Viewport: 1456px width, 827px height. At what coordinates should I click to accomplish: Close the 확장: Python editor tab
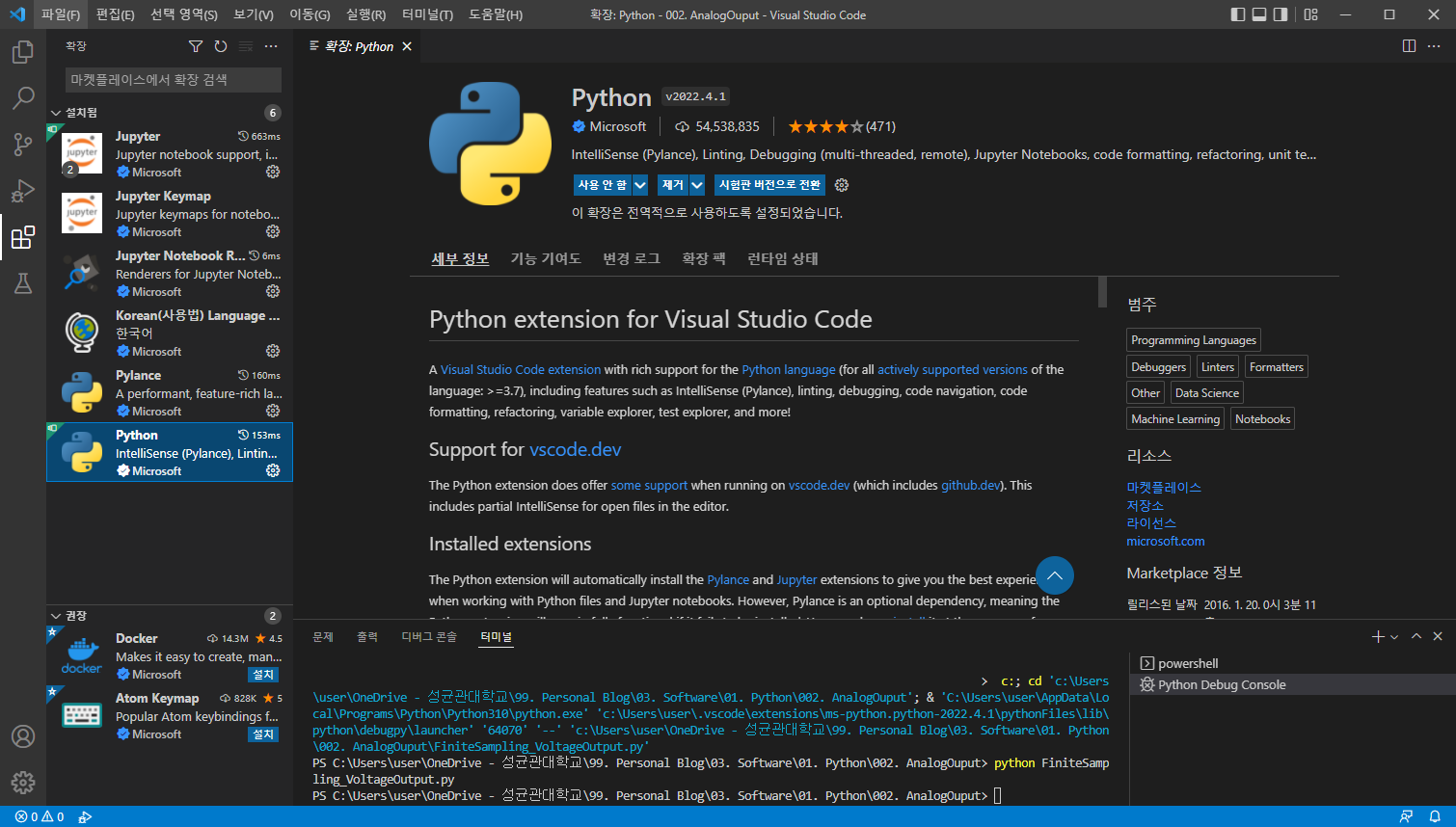[x=407, y=46]
